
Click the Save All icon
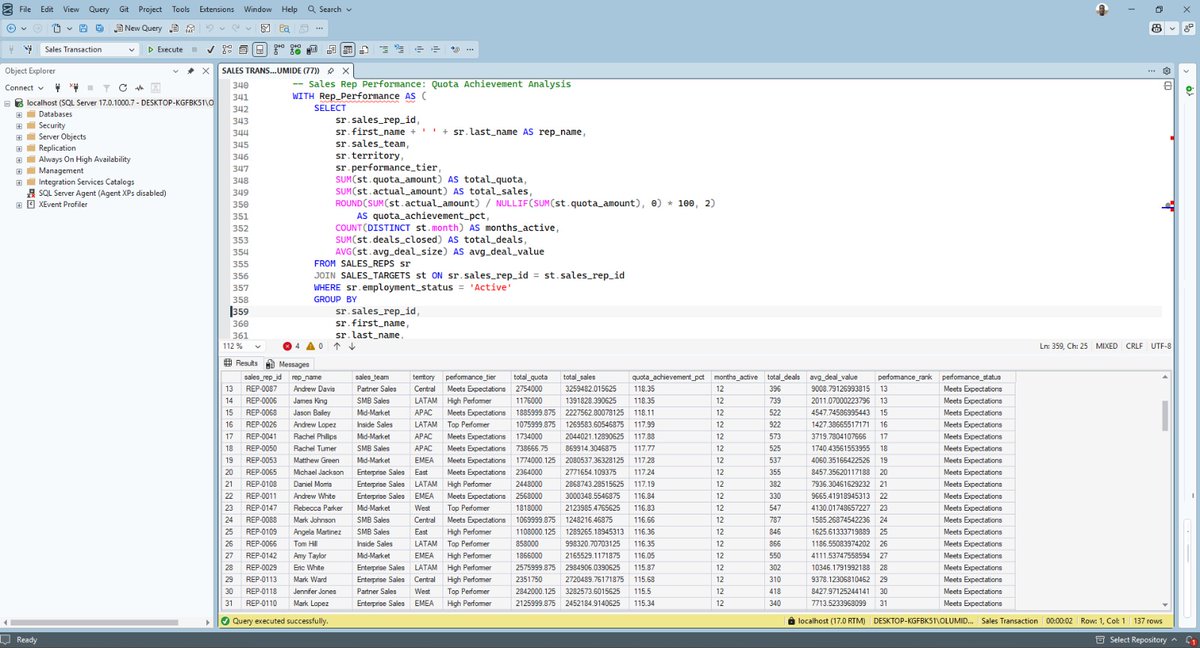100,28
